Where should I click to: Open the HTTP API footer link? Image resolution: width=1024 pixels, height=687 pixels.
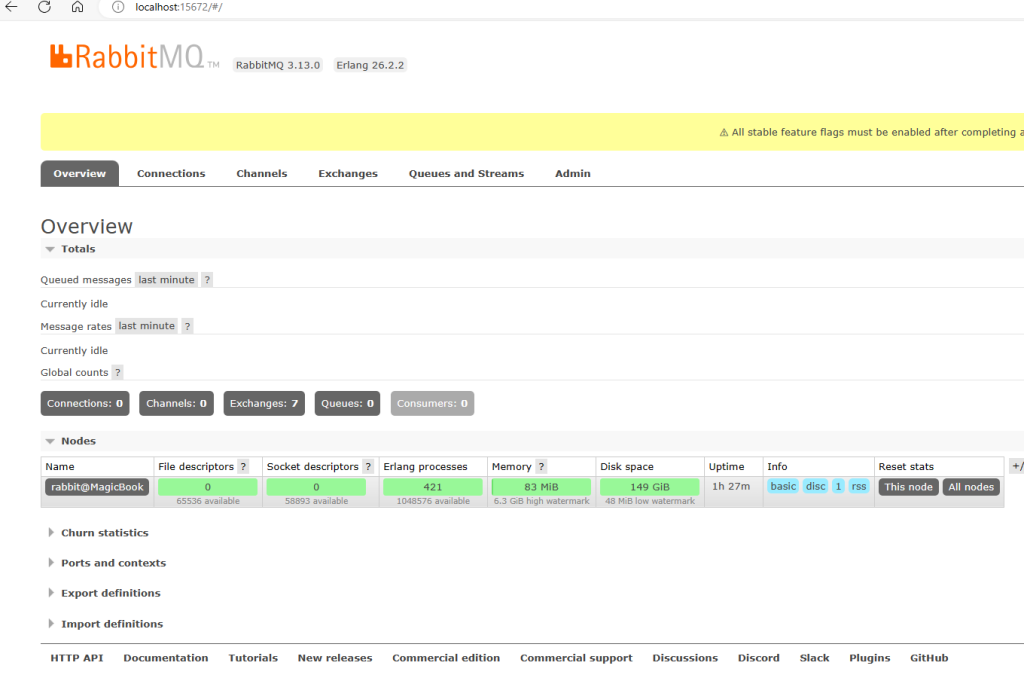pos(77,658)
